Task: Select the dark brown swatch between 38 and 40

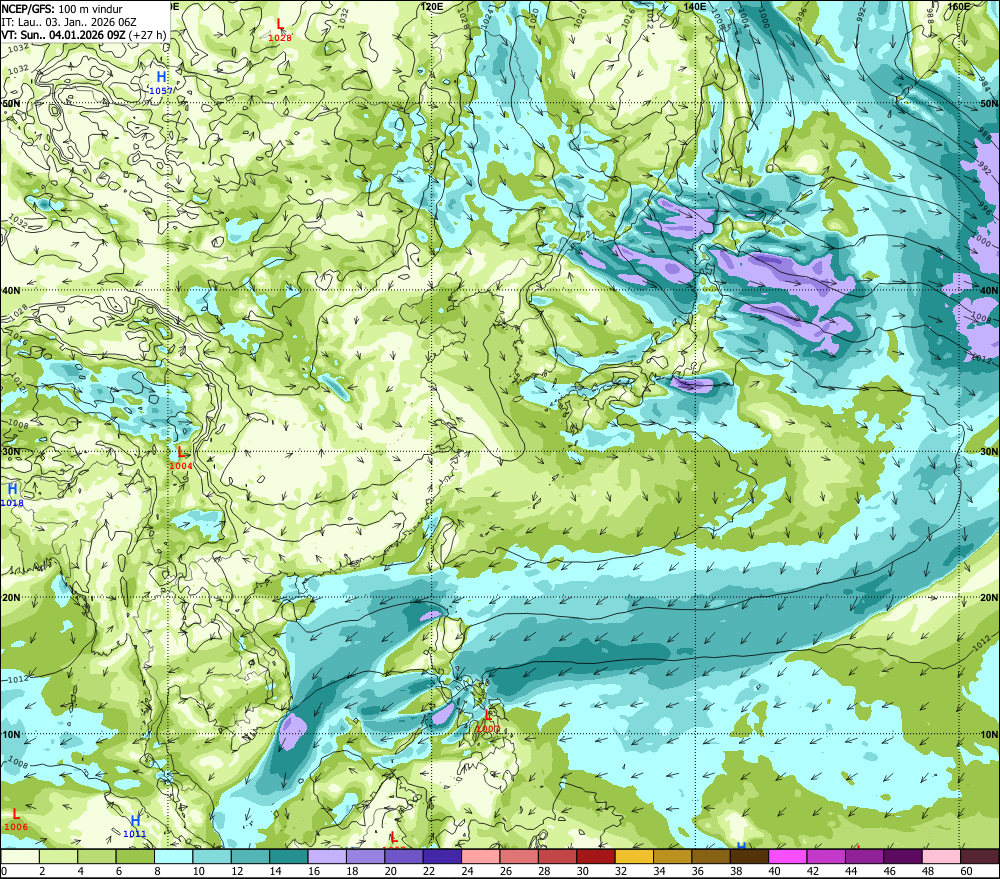Action: click(749, 857)
